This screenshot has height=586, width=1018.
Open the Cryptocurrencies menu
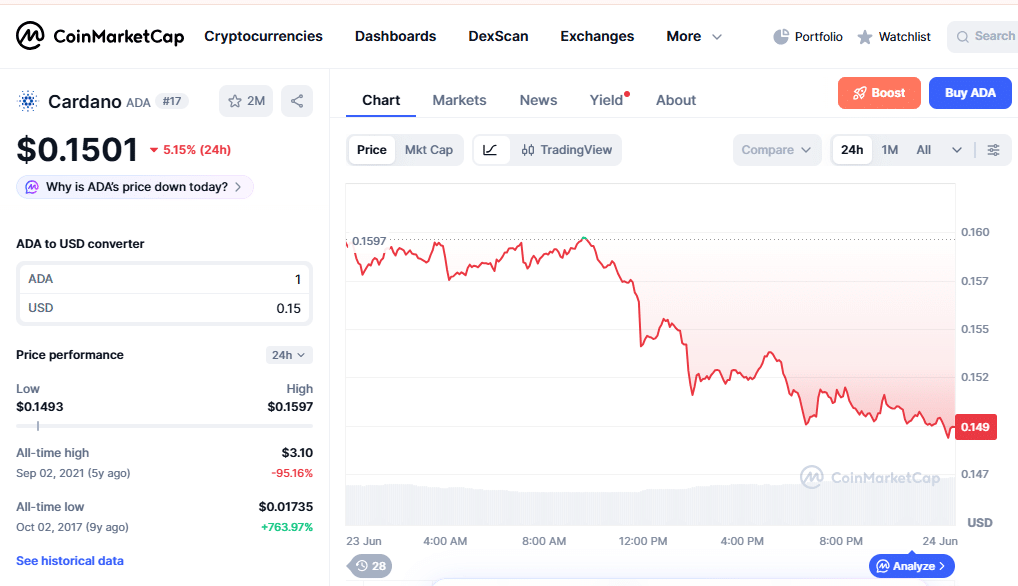[263, 36]
